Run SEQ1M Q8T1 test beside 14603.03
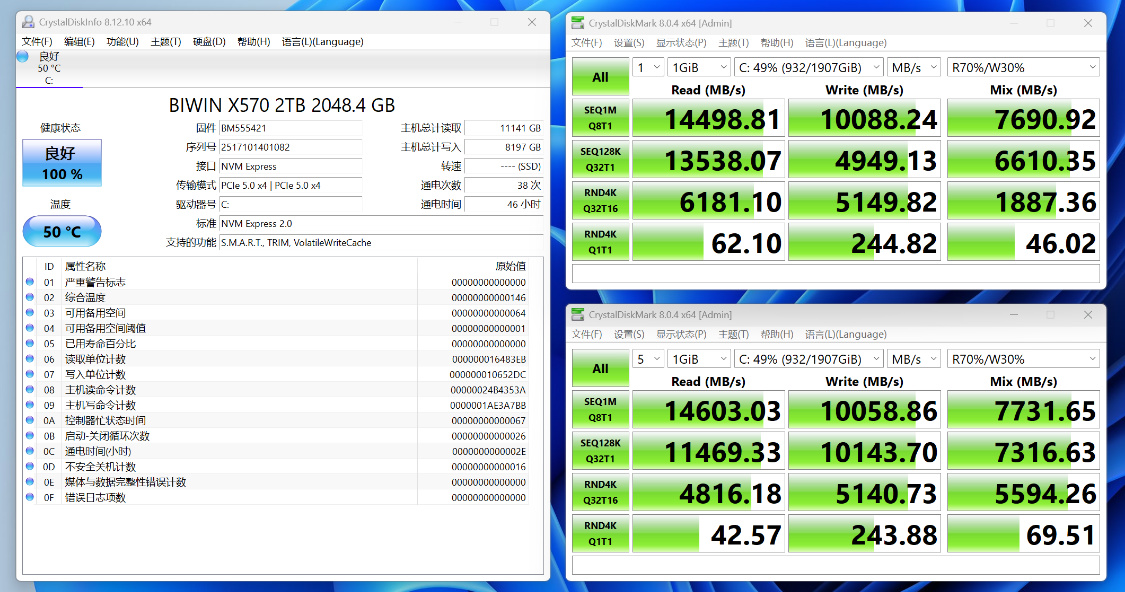The image size is (1125, 592). coord(601,409)
